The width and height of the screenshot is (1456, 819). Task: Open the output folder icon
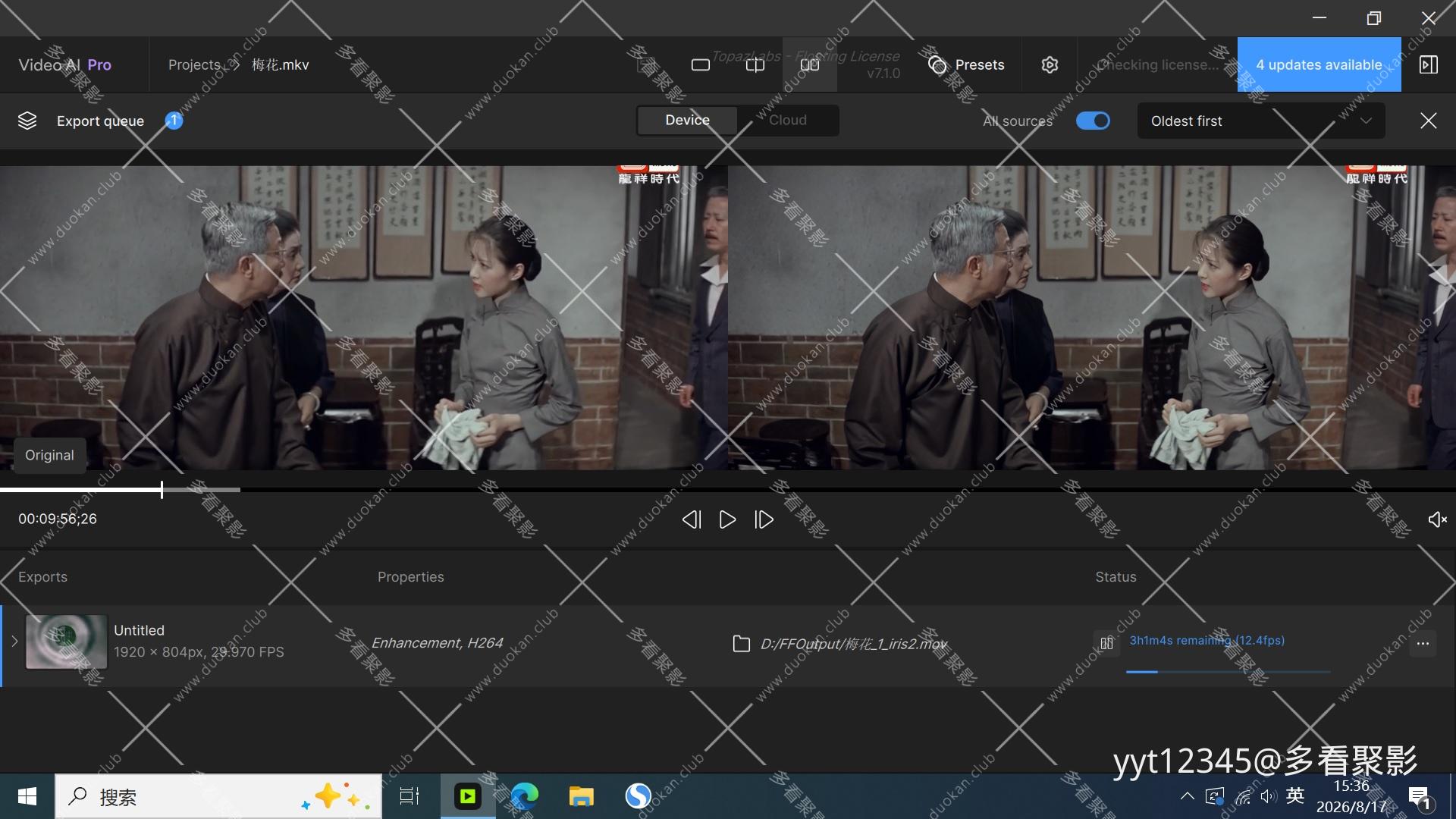pyautogui.click(x=741, y=644)
